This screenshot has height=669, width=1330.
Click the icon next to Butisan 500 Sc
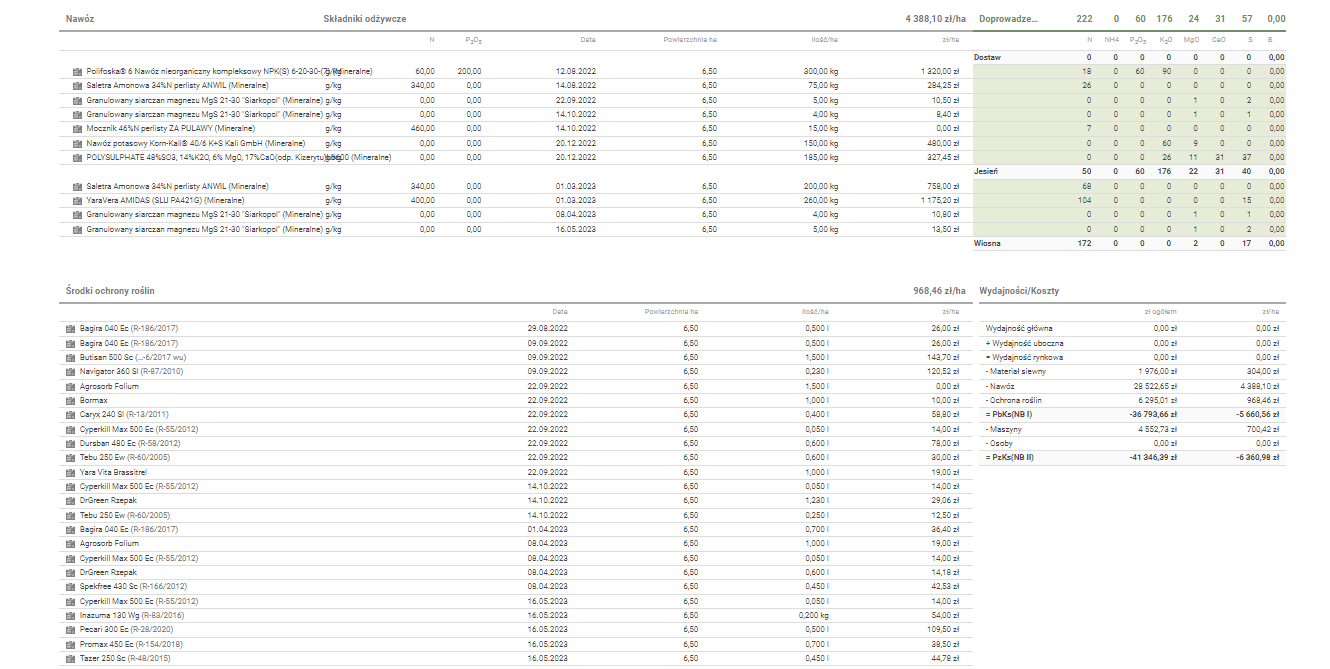(70, 357)
